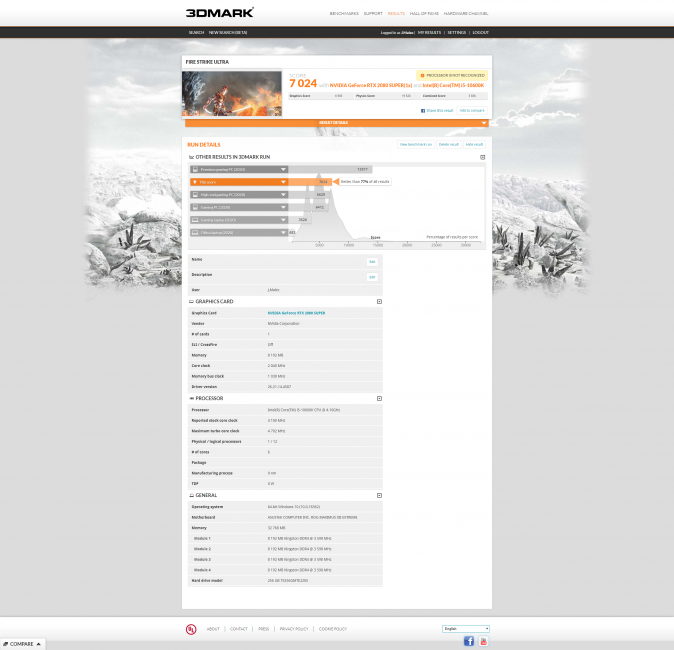Go to Search in dark bar
674x650 pixels.
pos(196,33)
